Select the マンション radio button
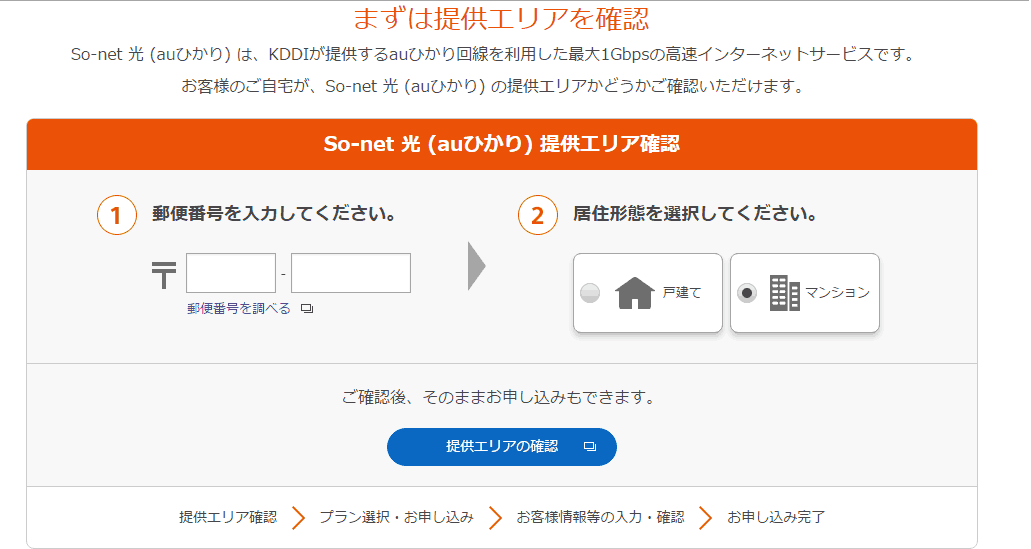1031x549 pixels. pyautogui.click(x=746, y=293)
